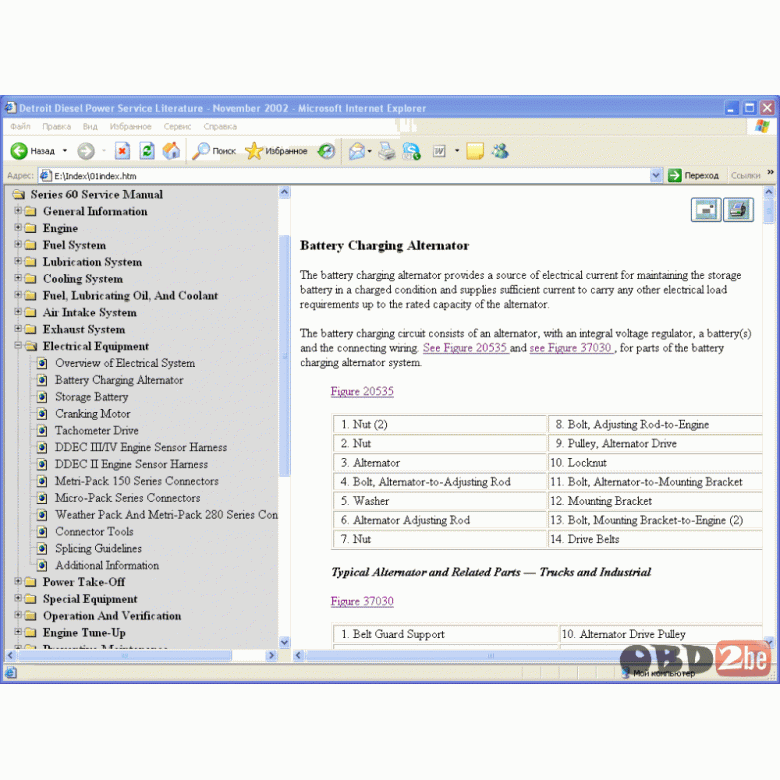Select the Storage Battery page

click(x=92, y=397)
